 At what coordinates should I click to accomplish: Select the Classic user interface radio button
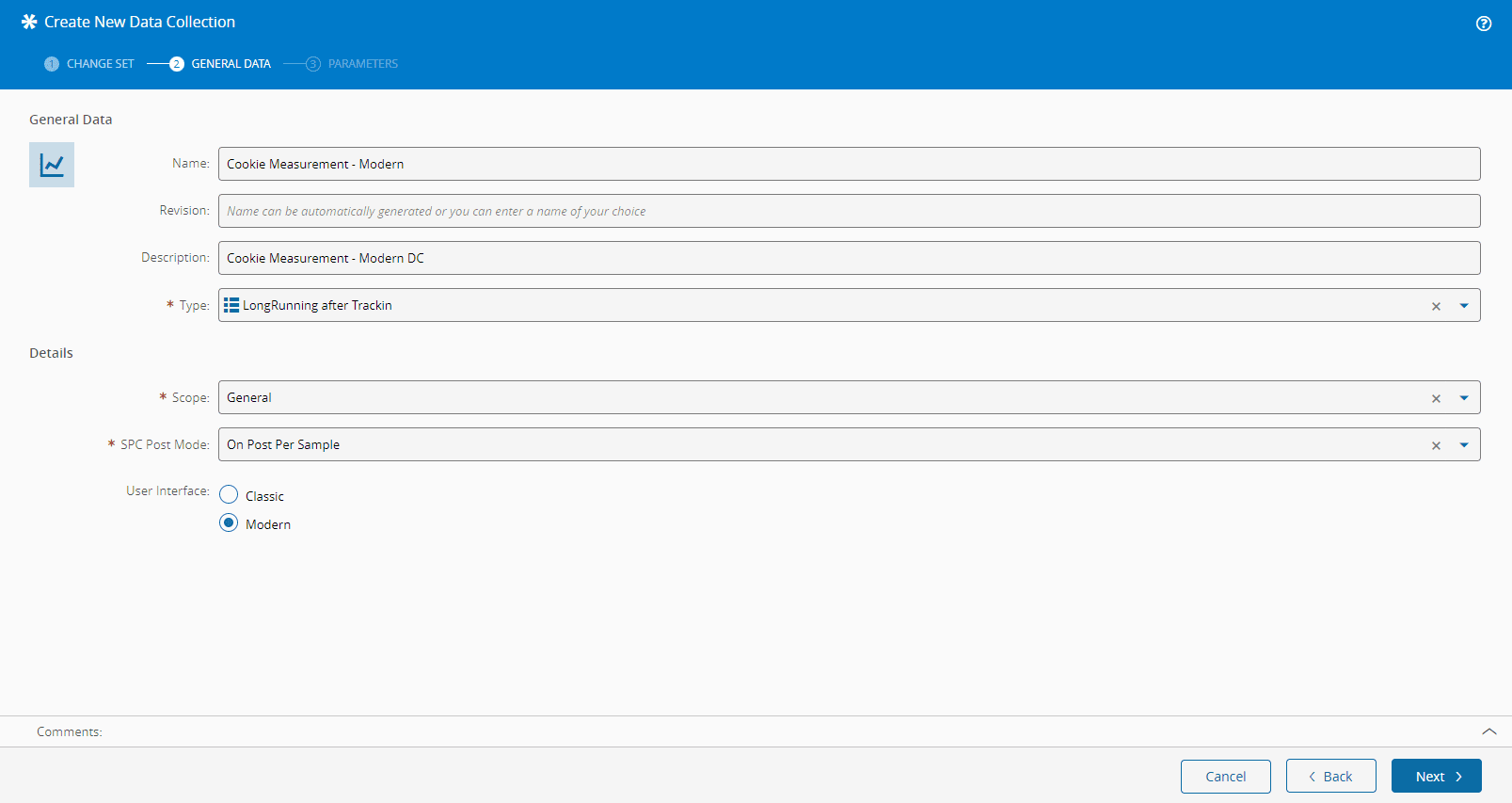[x=229, y=494]
